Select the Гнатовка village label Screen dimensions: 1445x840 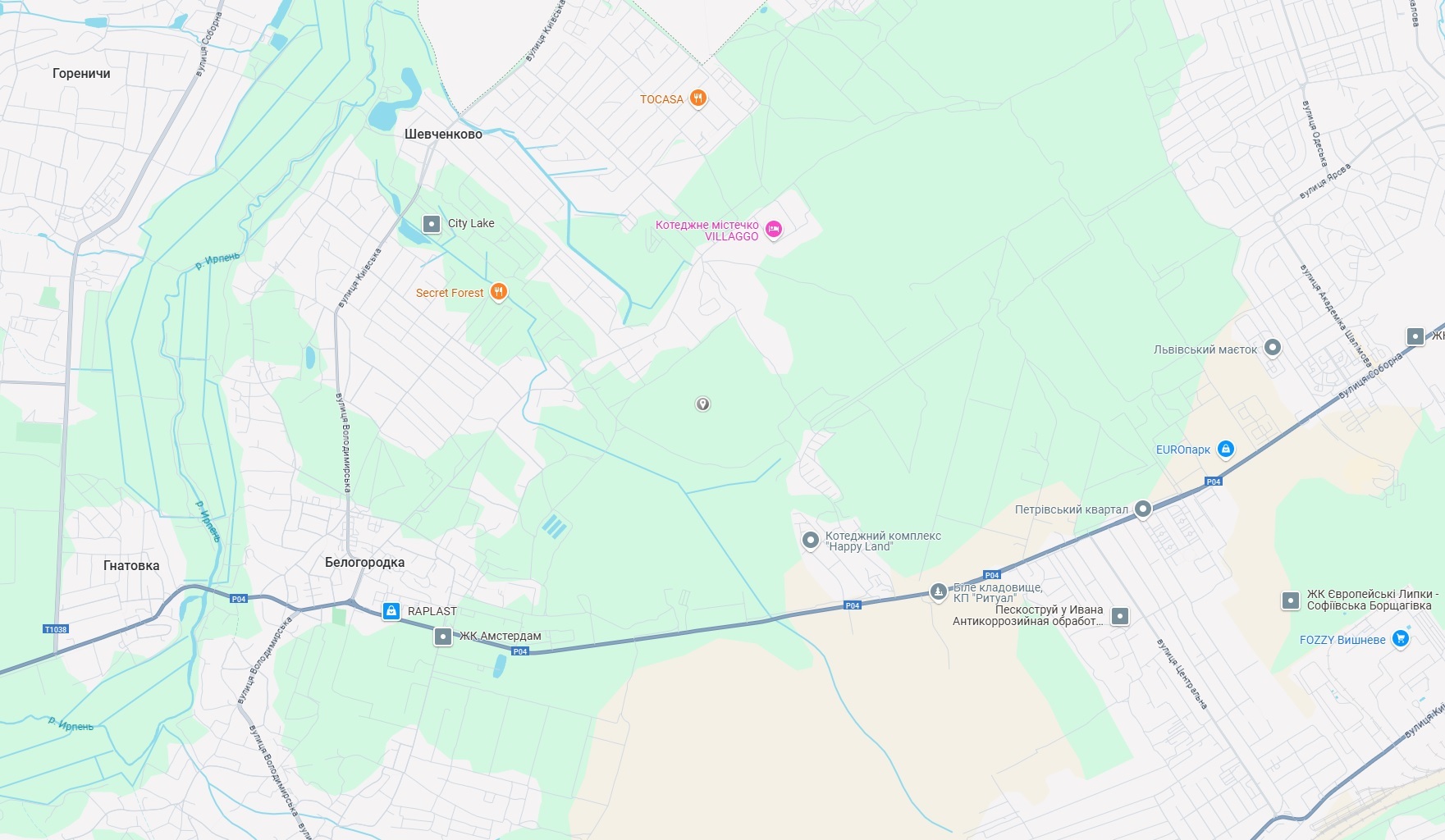131,565
